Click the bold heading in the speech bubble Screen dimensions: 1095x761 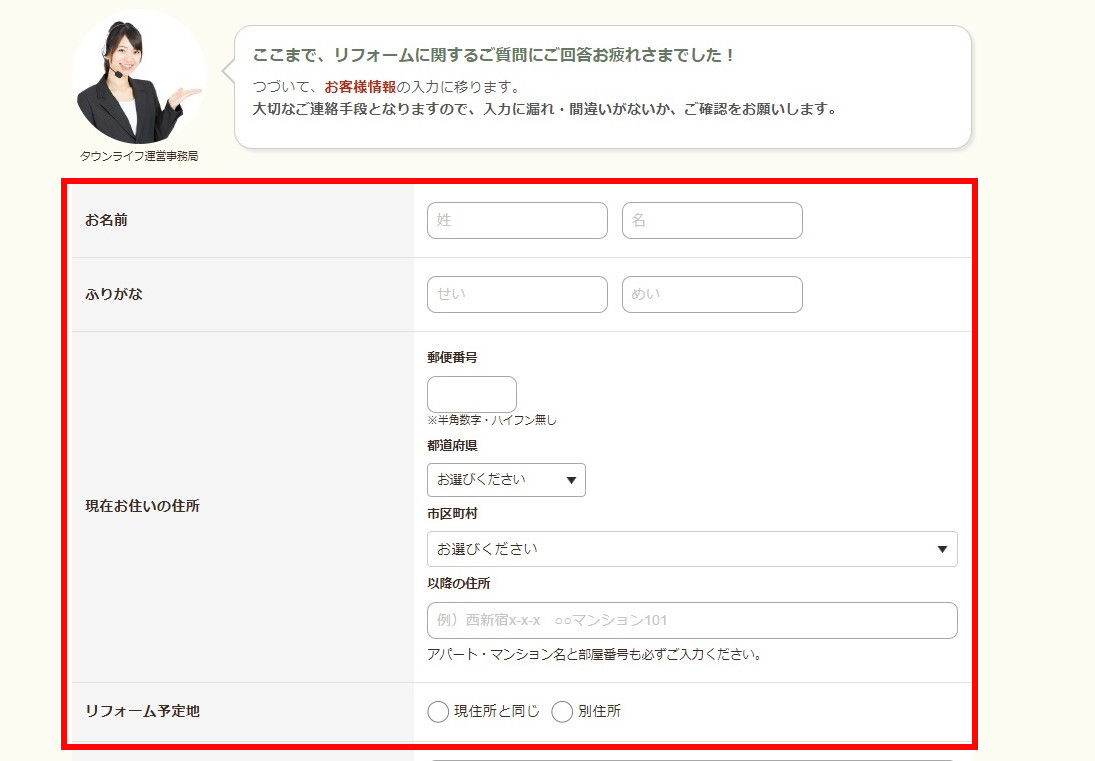[494, 56]
